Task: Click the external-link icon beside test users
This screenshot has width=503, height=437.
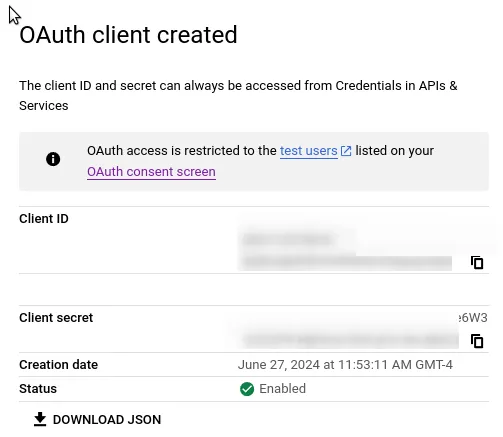Action: click(x=346, y=151)
